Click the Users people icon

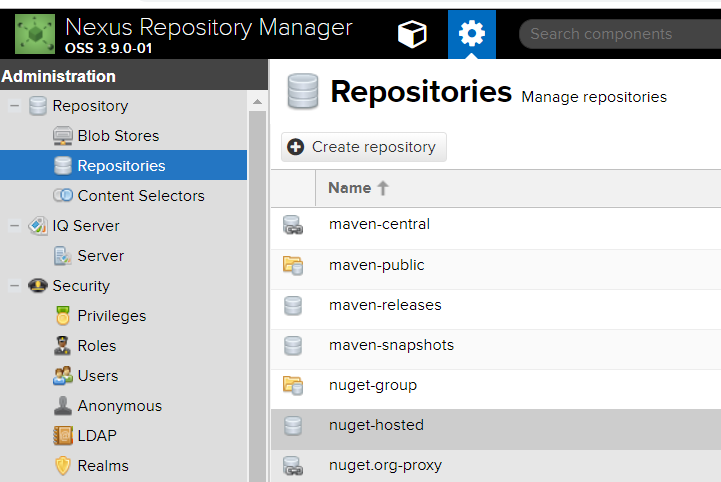[62, 376]
